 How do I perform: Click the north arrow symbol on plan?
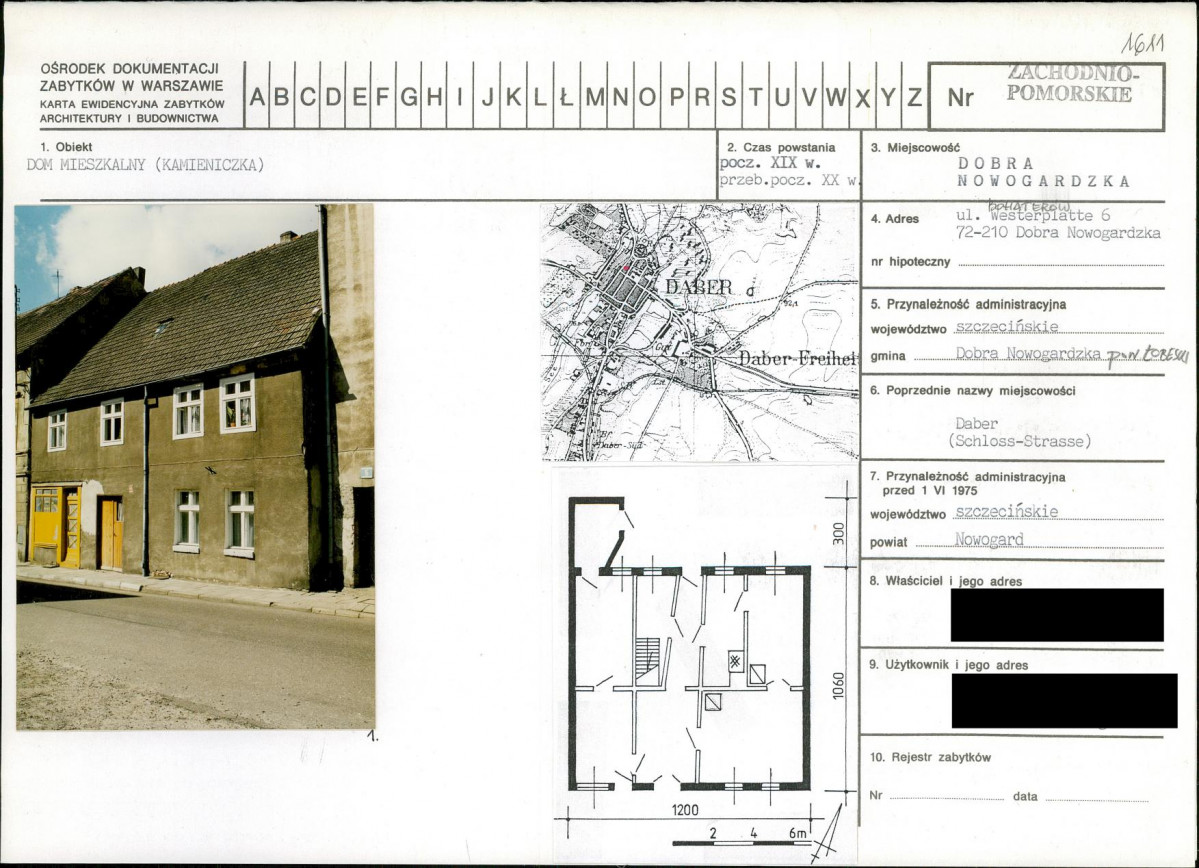tap(827, 834)
